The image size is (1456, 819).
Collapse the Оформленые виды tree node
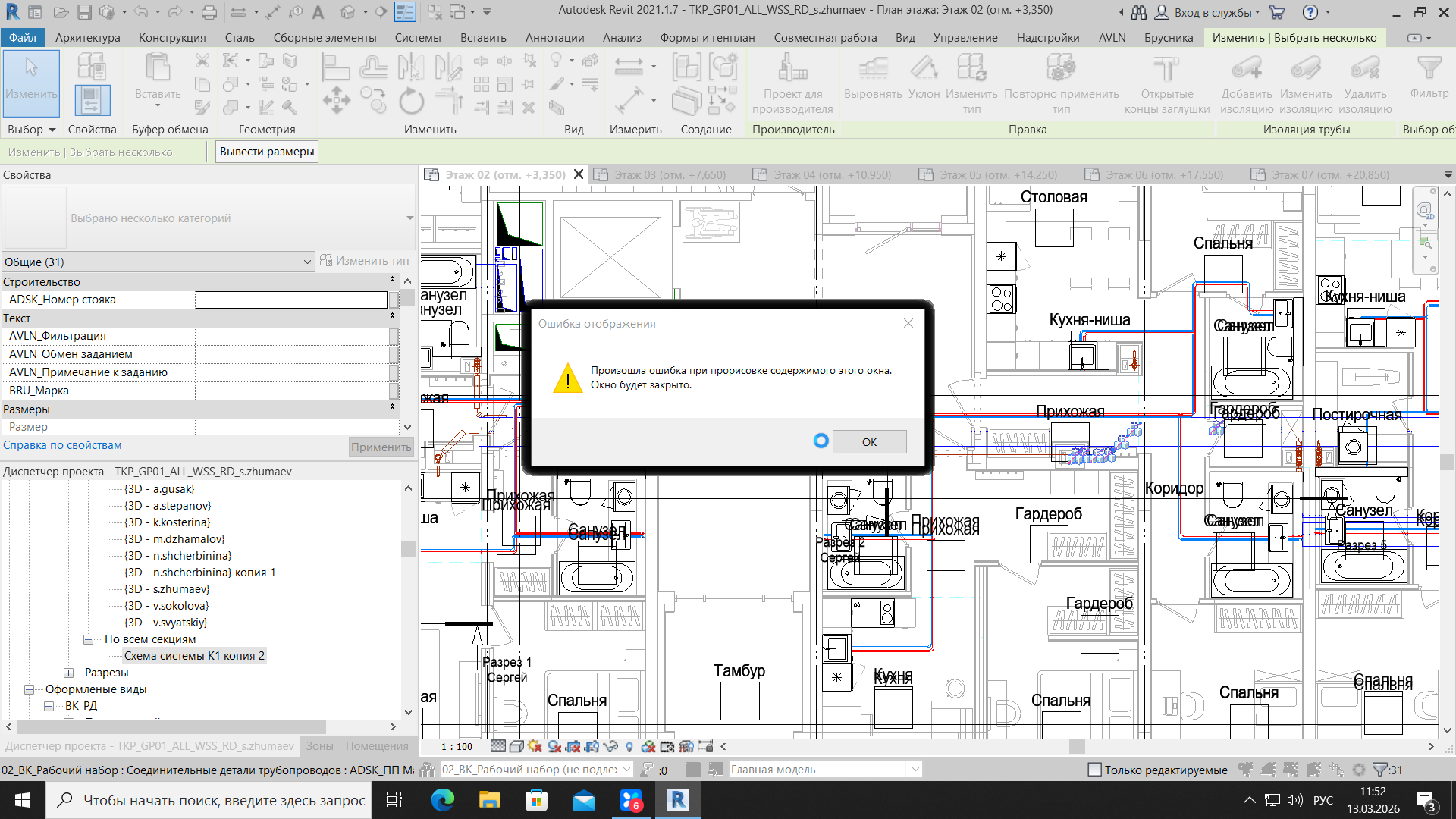tap(30, 689)
